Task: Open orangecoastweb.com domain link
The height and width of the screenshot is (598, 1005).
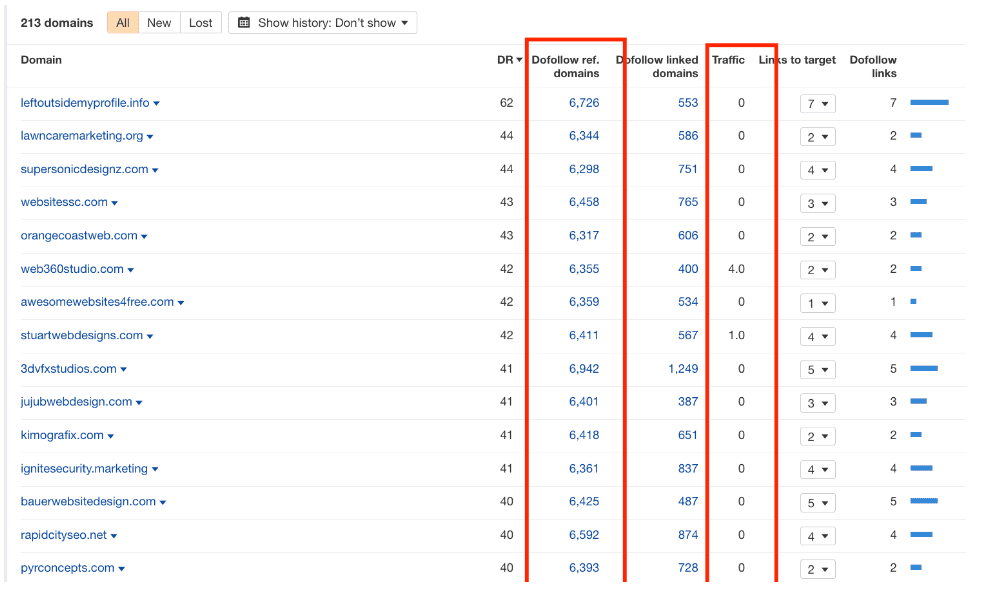Action: 79,235
